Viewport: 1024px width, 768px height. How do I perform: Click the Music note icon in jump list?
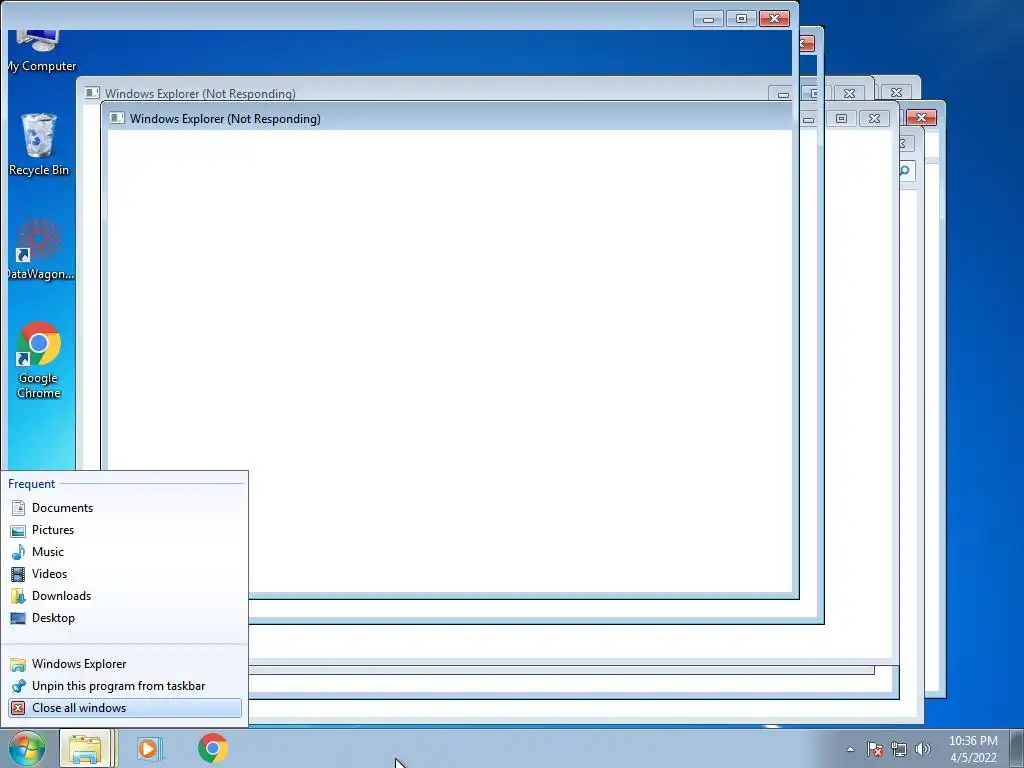click(18, 552)
